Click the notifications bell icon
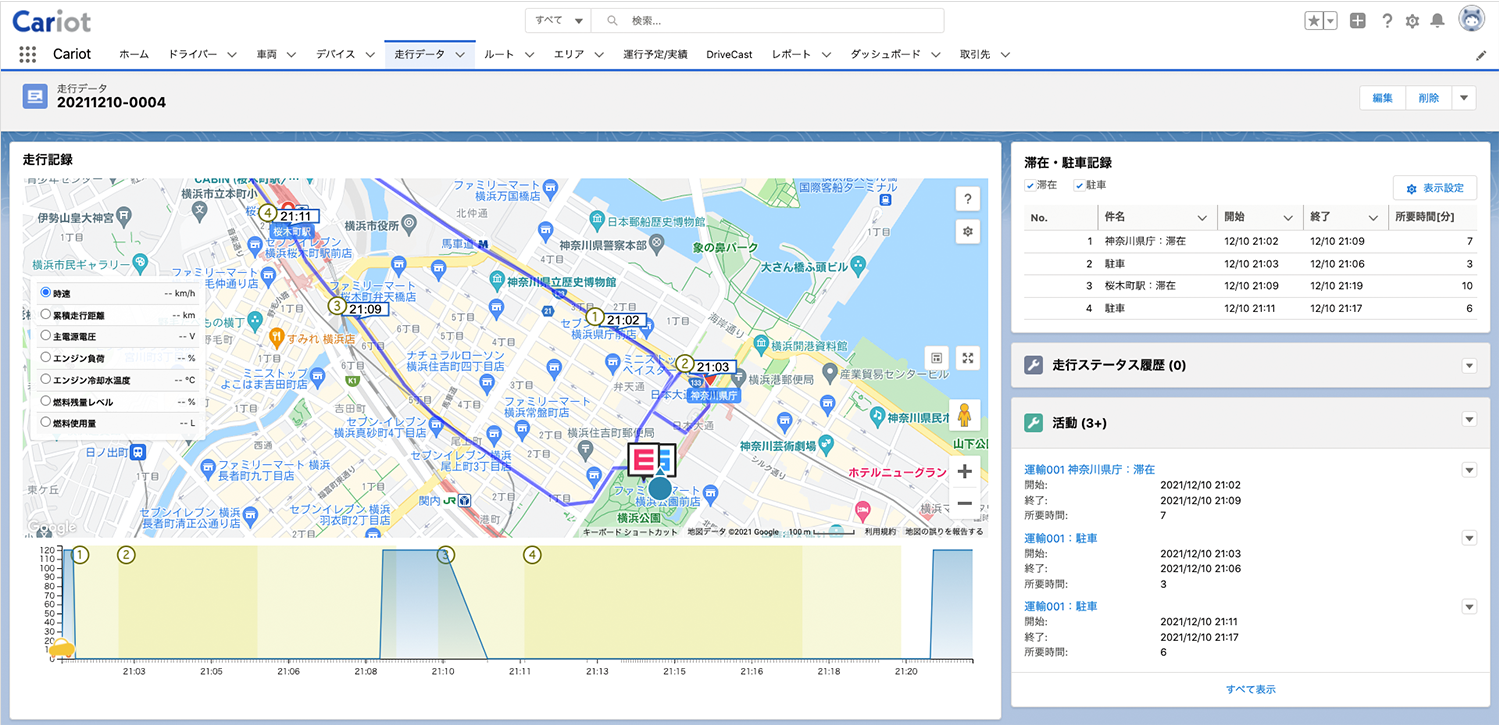The width and height of the screenshot is (1499, 725). coord(1438,21)
